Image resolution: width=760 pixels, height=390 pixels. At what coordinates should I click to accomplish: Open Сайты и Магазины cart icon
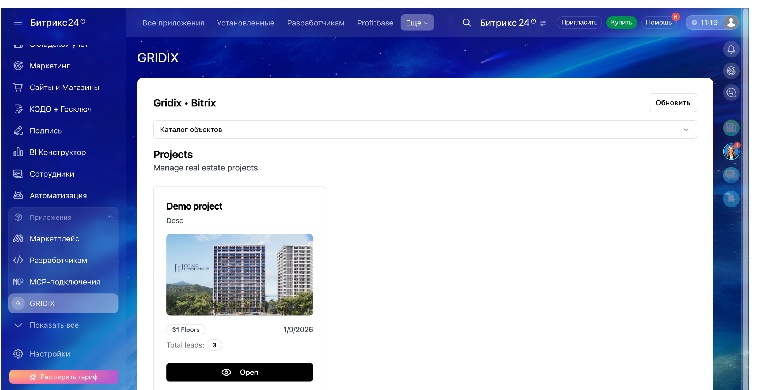pos(18,87)
